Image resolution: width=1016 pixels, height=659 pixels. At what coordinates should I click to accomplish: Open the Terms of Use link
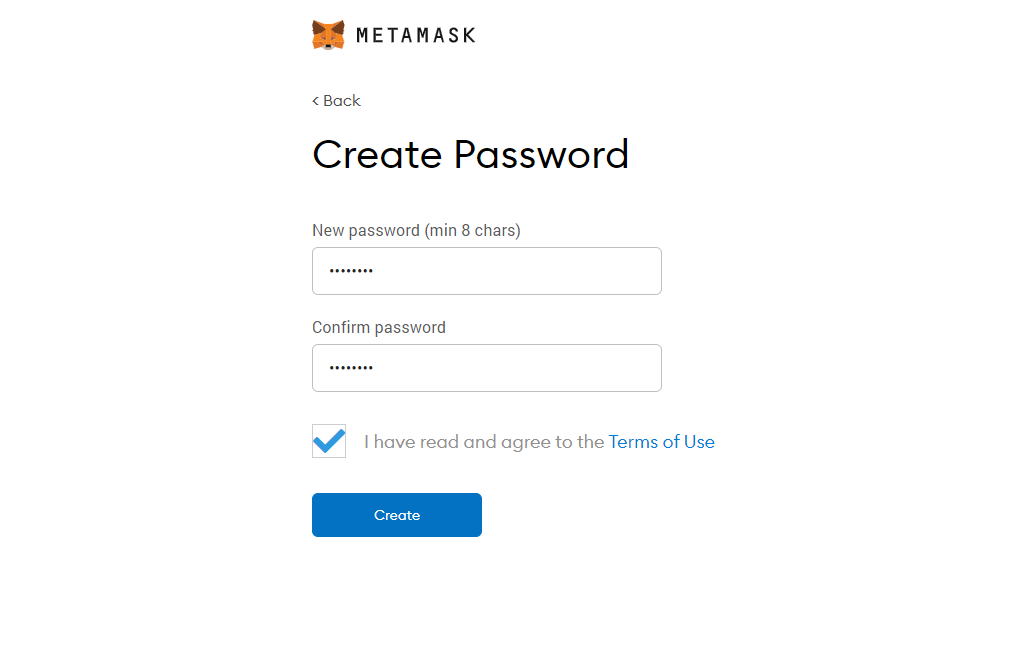point(662,442)
